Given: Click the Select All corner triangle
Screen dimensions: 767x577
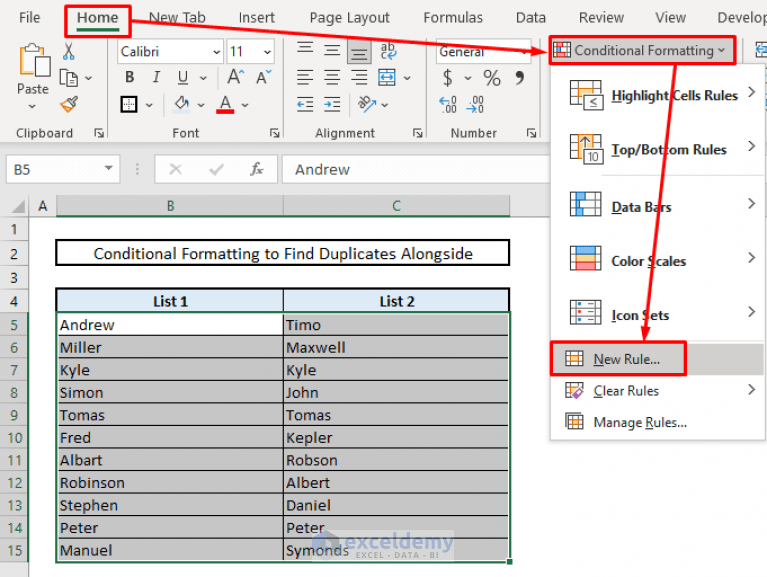Looking at the screenshot, I should coord(18,206).
